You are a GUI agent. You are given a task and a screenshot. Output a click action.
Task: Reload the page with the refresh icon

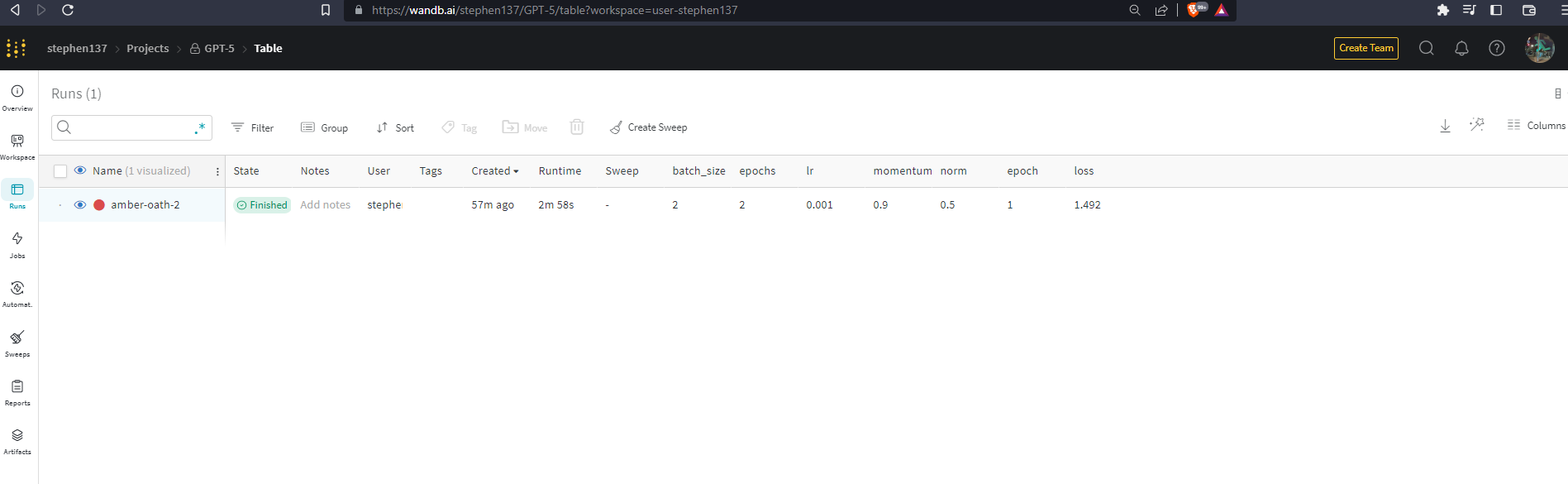pos(68,10)
